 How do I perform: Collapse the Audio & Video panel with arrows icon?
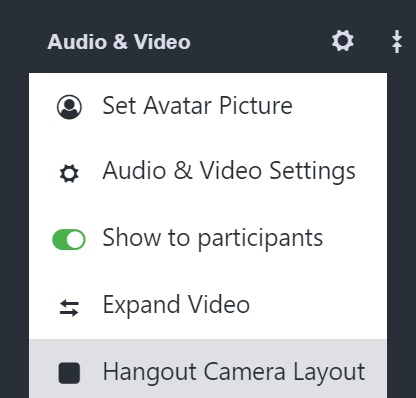click(397, 41)
